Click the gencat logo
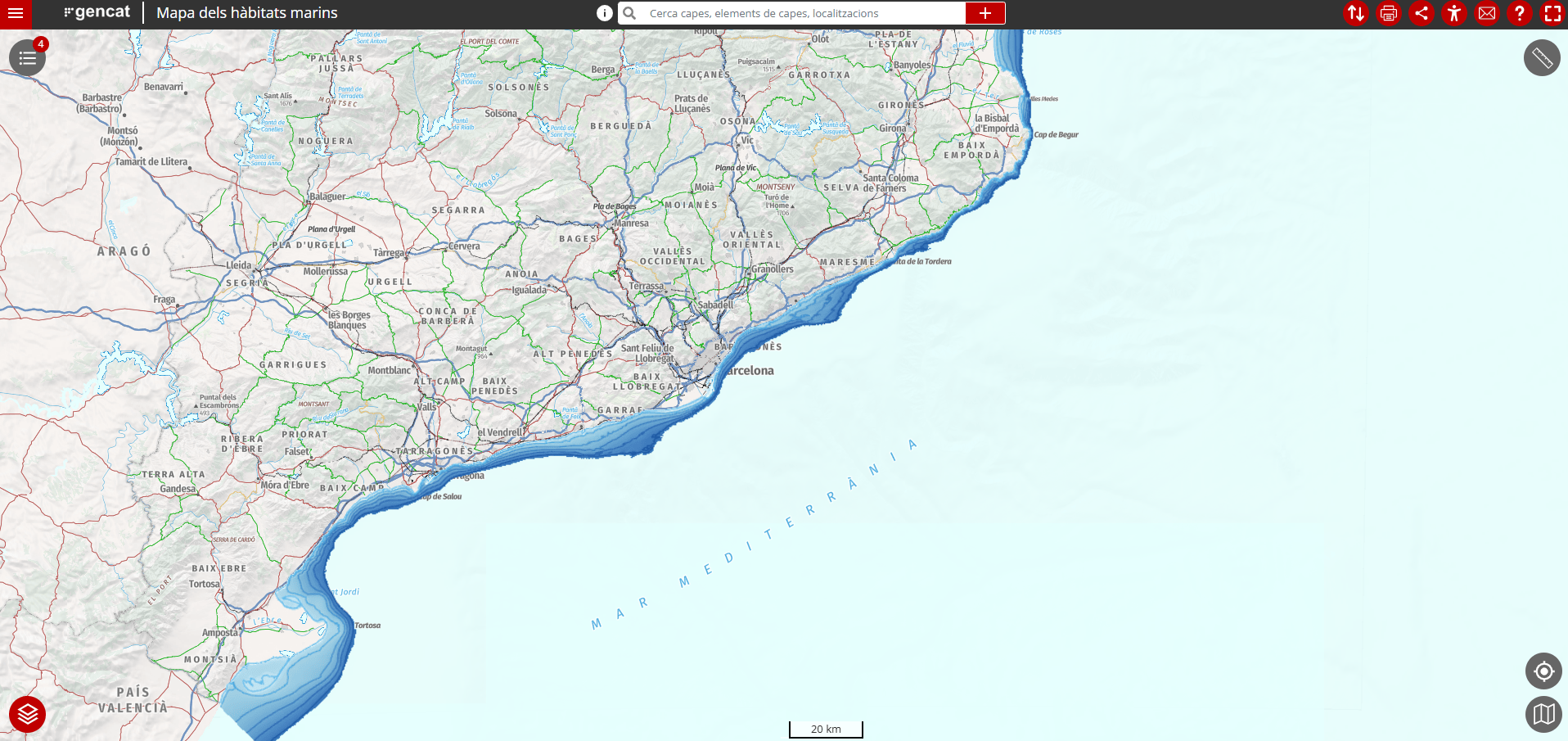The image size is (1568, 741). pos(97,13)
